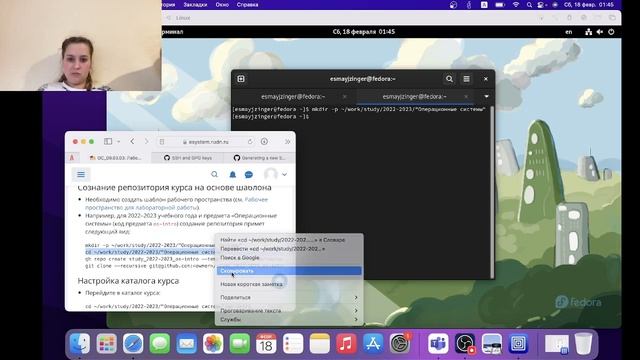
Task: Choose Перевести option in context menu
Action: pyautogui.click(x=289, y=249)
